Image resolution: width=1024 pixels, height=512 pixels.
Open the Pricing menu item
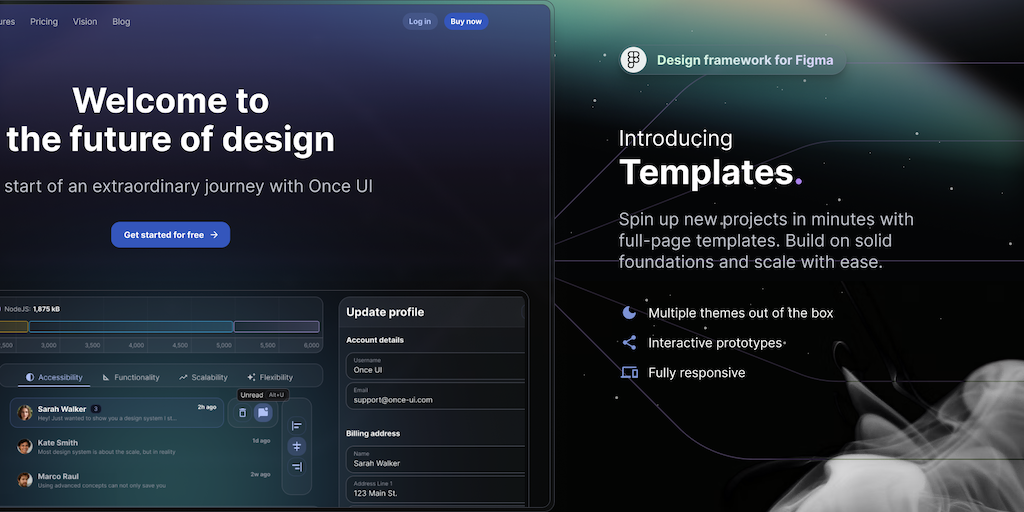[44, 22]
